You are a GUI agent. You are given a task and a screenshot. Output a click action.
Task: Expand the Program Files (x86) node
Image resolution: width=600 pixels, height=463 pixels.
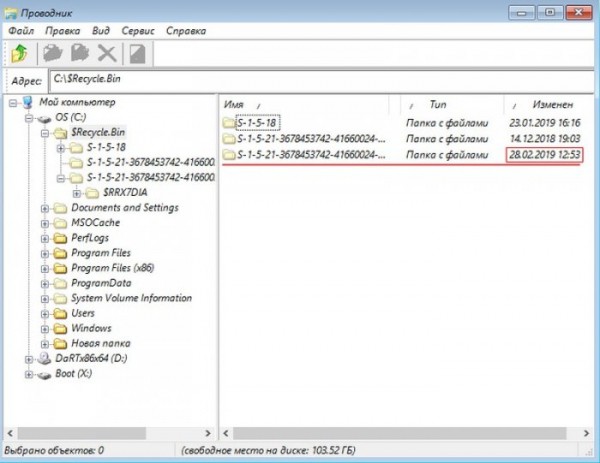coord(45,269)
